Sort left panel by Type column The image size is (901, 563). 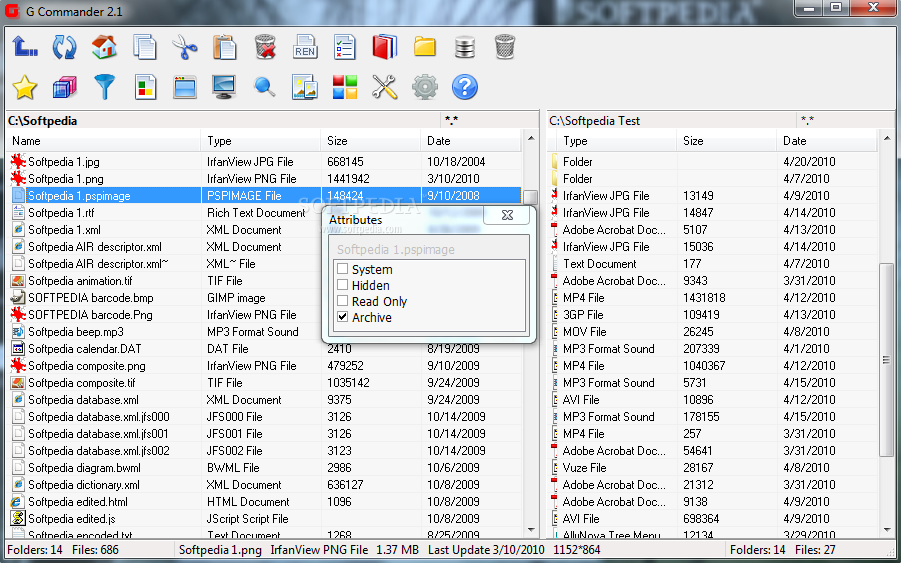[x=260, y=141]
